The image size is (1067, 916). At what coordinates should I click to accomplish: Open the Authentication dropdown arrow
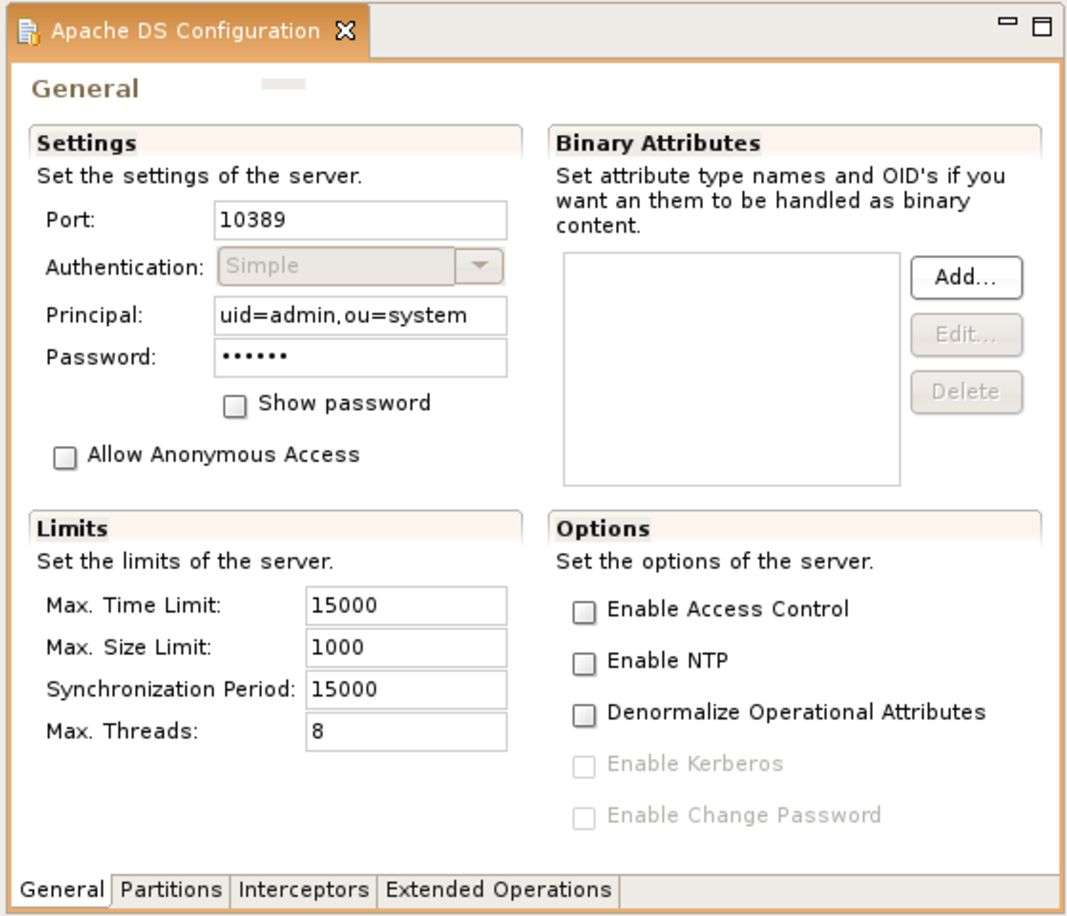pyautogui.click(x=480, y=266)
